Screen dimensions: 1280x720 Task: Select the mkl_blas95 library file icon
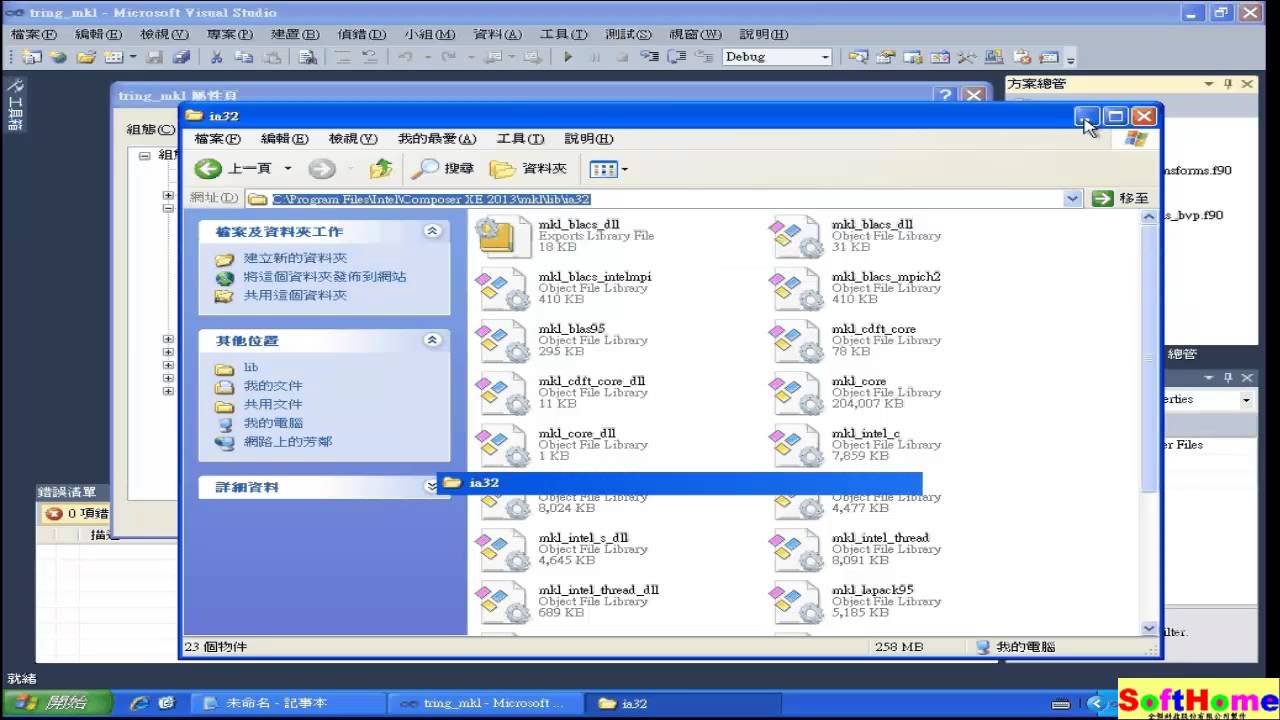pyautogui.click(x=502, y=341)
